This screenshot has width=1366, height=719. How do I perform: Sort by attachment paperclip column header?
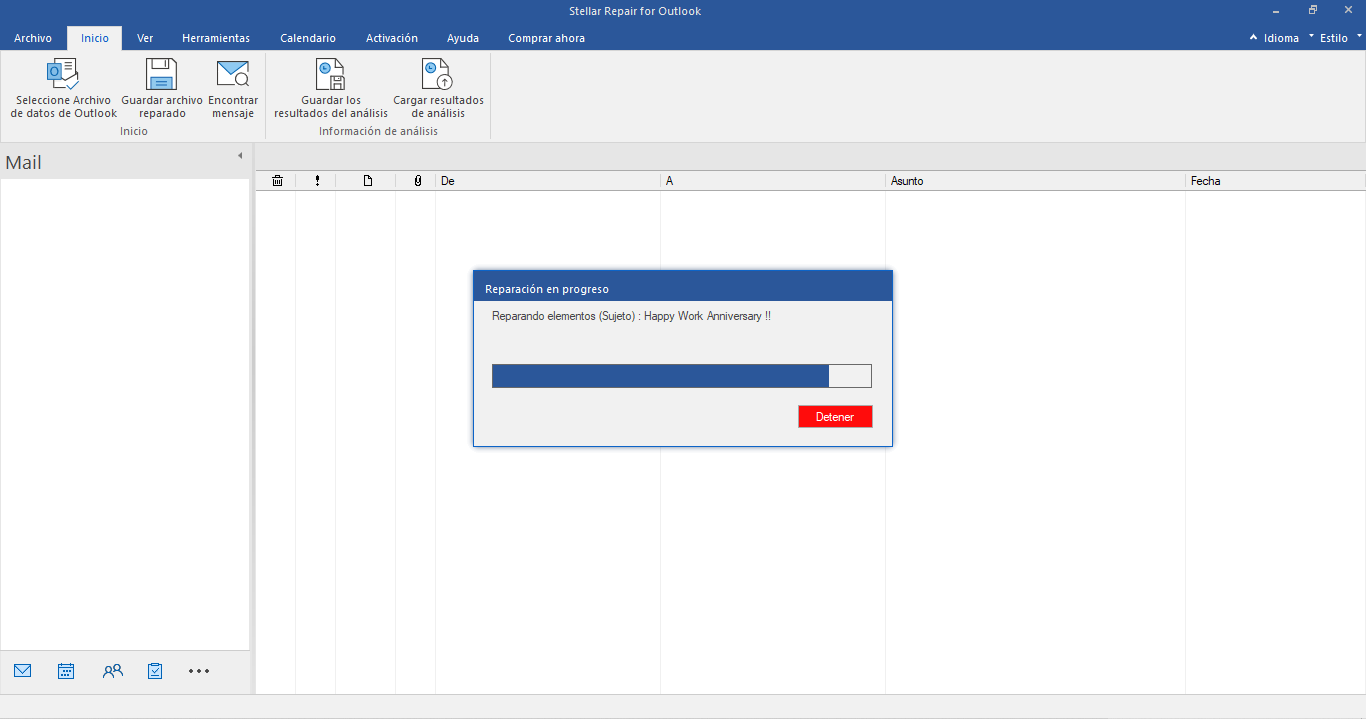tap(417, 181)
